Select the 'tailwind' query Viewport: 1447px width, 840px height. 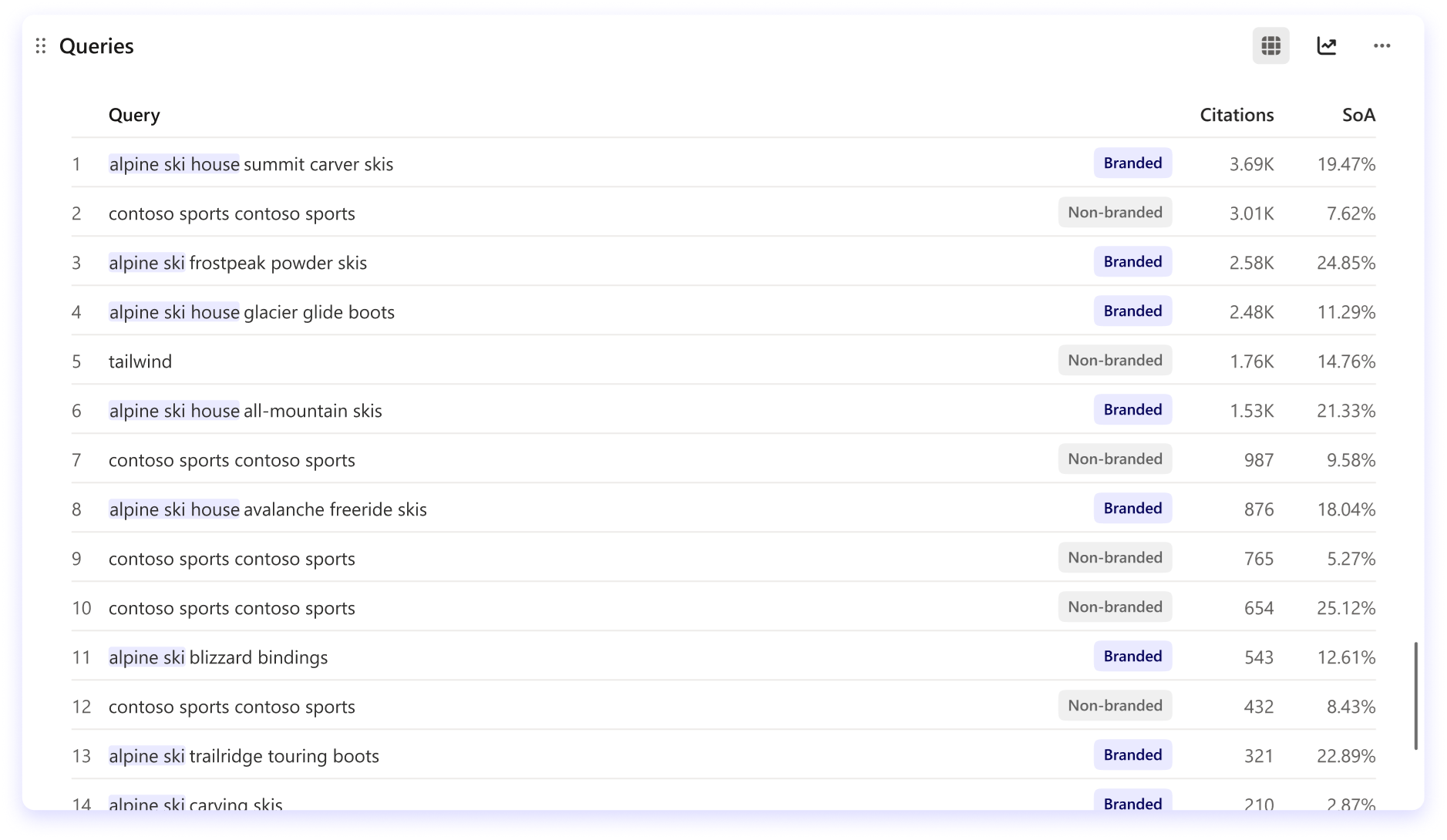140,361
